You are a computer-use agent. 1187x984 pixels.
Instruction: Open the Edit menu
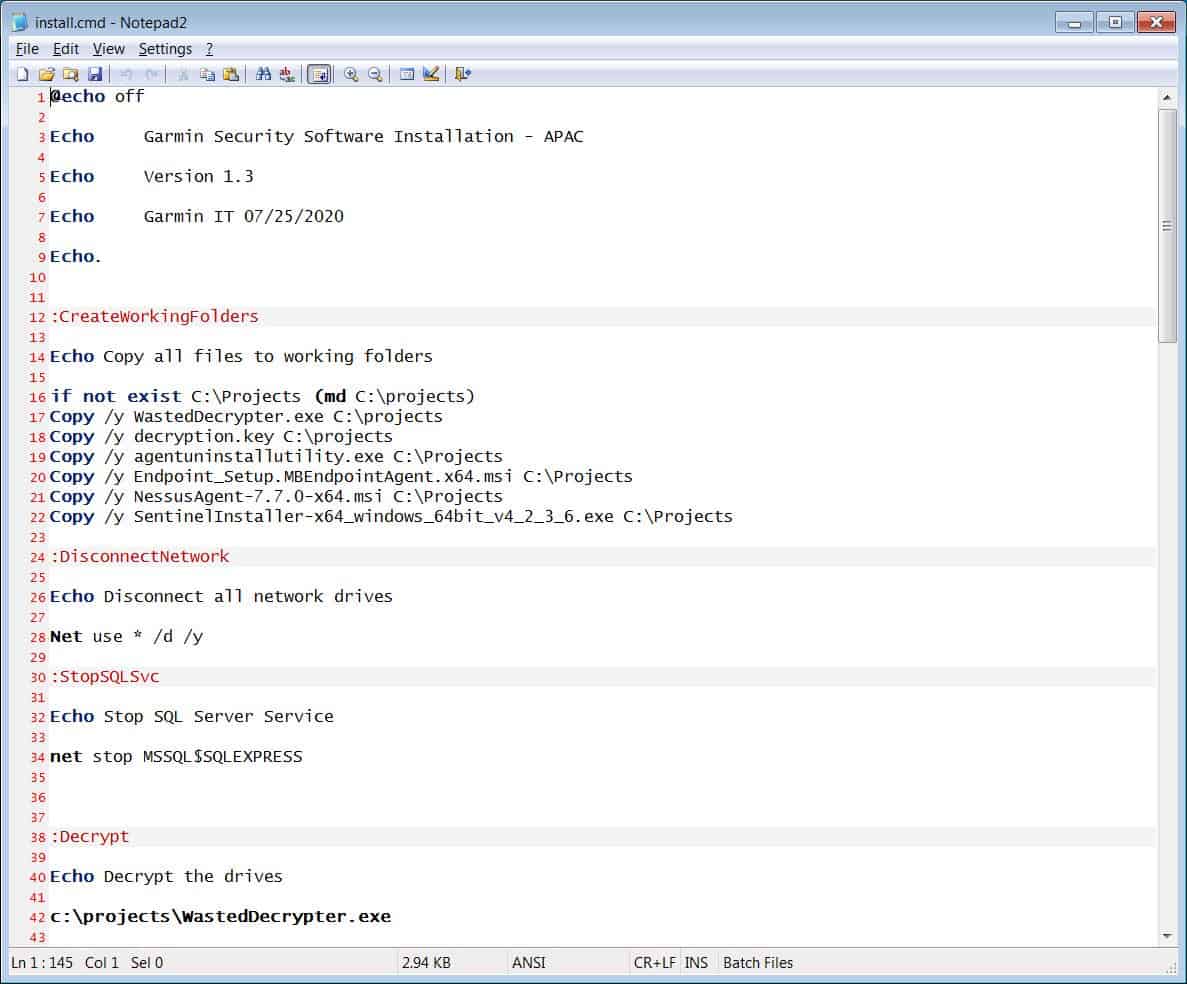[66, 49]
